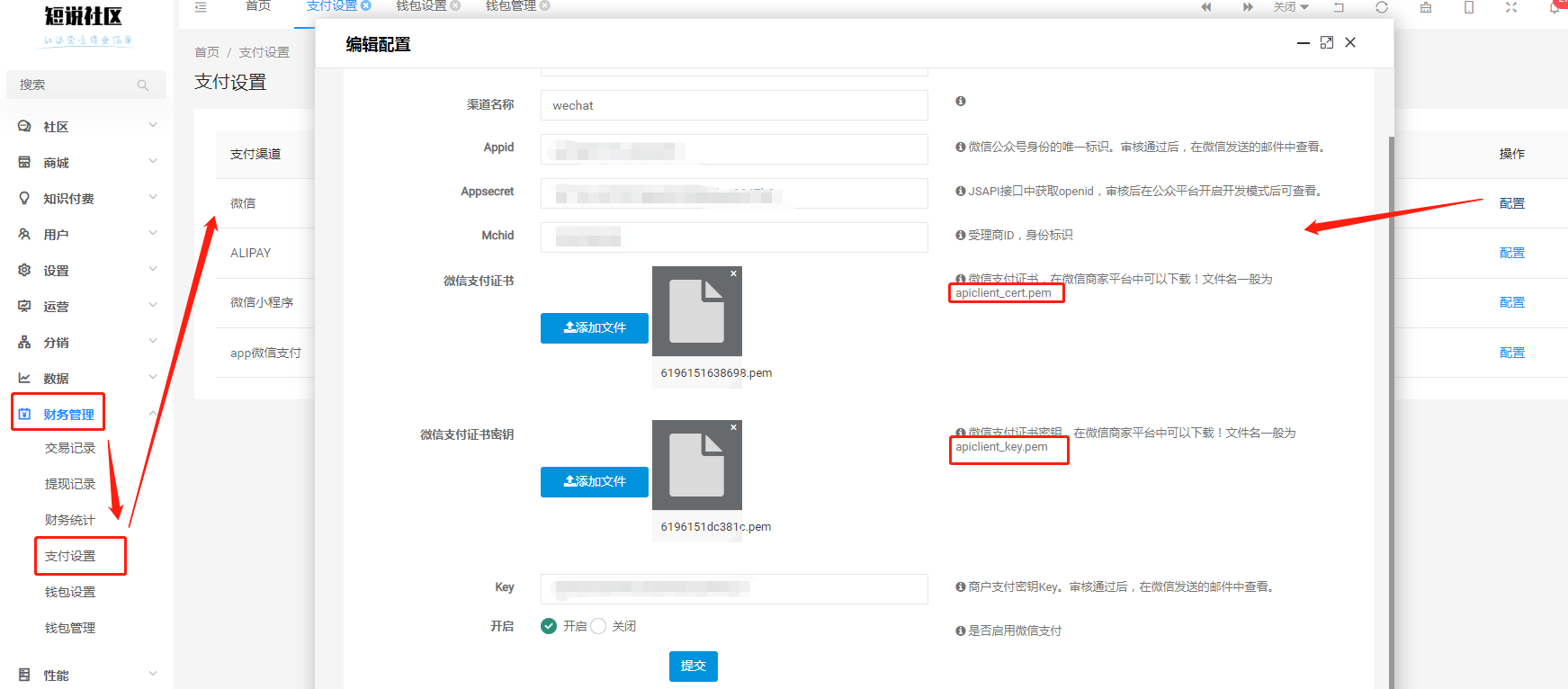Remove the 6196151dc381c.pem key file
Image resolution: width=1568 pixels, height=689 pixels.
click(x=734, y=427)
